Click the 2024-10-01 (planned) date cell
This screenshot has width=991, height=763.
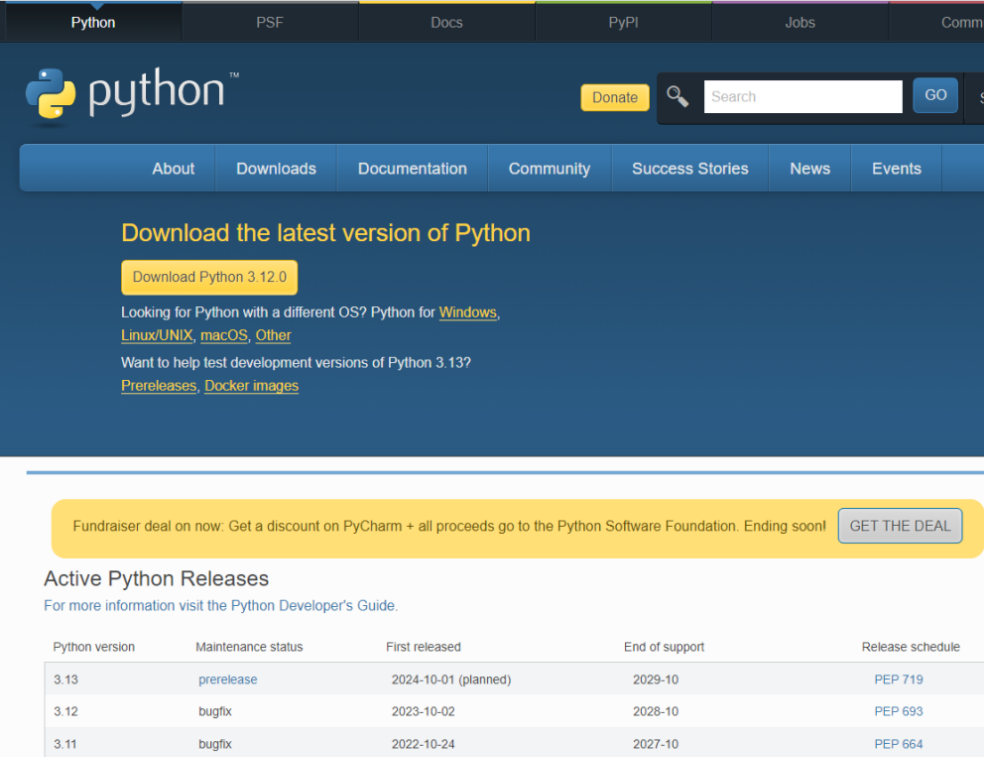451,680
